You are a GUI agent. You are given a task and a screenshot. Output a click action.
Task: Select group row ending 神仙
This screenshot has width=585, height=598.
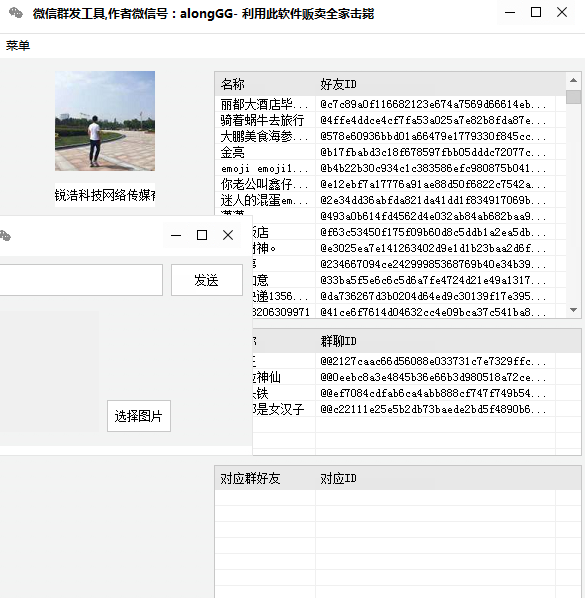(x=267, y=377)
